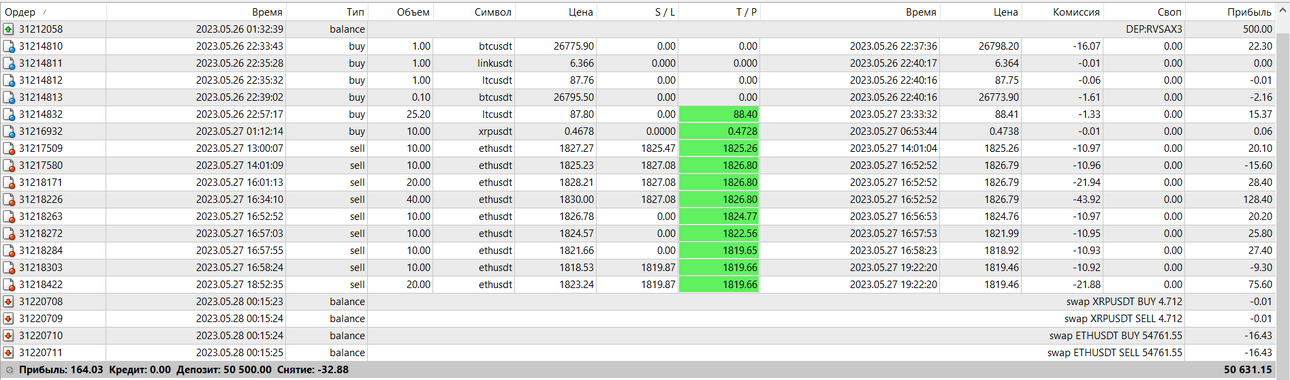Click the open time 2023.05.26 22:33:43

tap(240, 46)
